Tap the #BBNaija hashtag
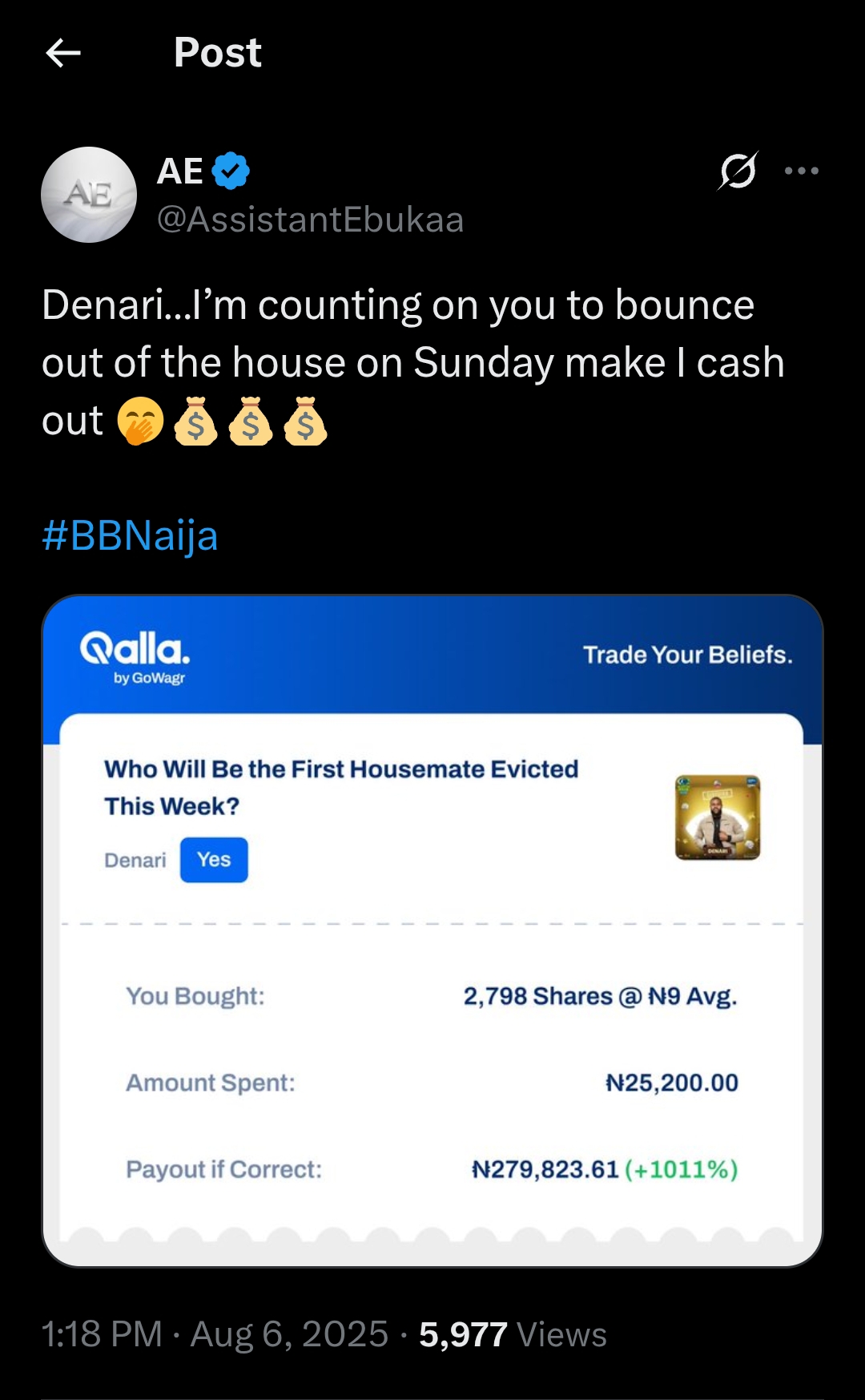The height and width of the screenshot is (1400, 865). pyautogui.click(x=130, y=535)
